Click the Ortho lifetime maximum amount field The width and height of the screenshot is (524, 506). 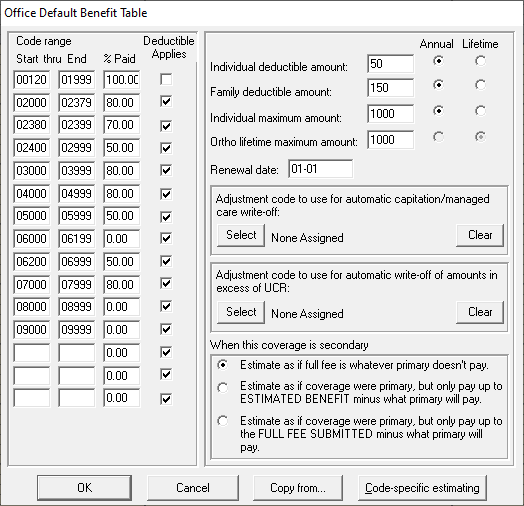click(x=390, y=140)
